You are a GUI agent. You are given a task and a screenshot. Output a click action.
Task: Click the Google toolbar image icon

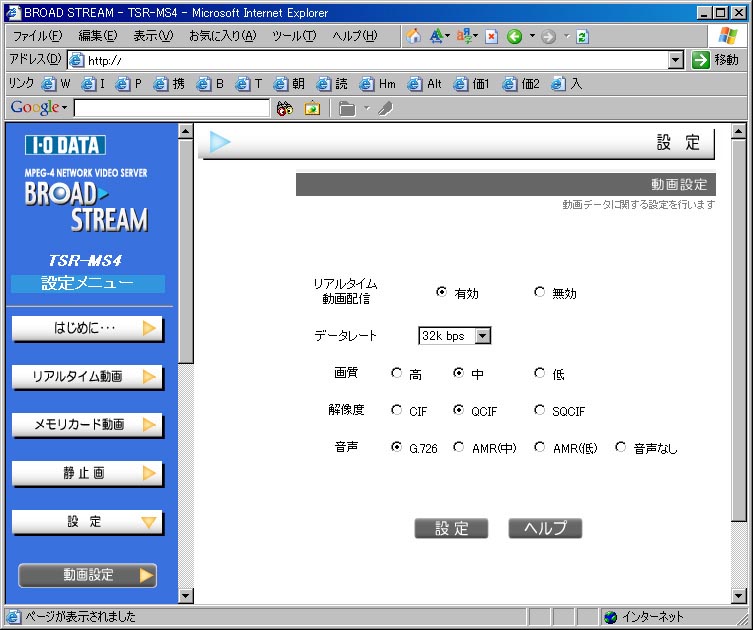(x=312, y=109)
